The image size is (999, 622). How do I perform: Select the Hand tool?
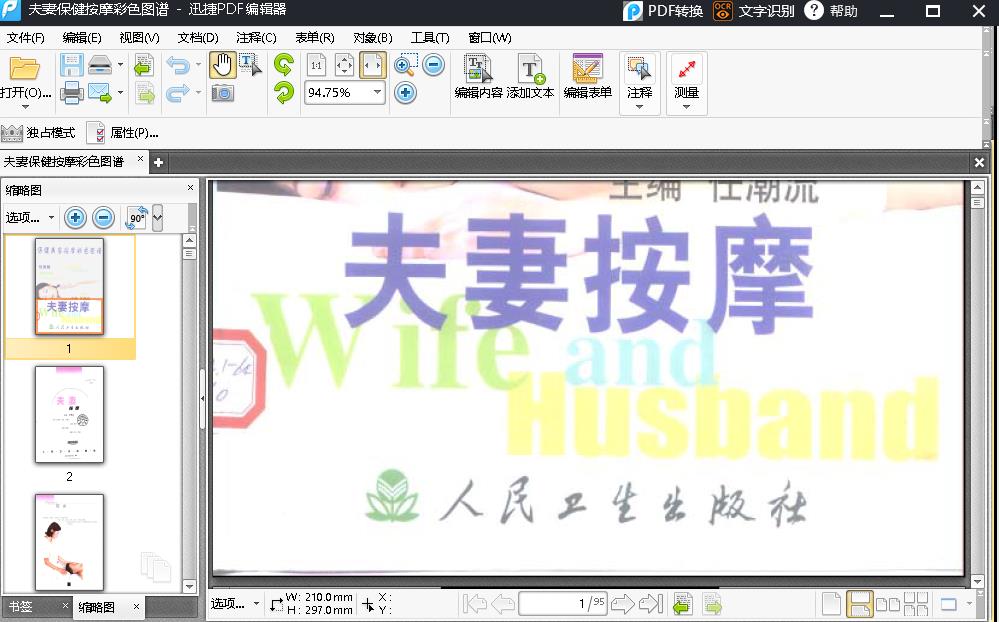[x=222, y=65]
